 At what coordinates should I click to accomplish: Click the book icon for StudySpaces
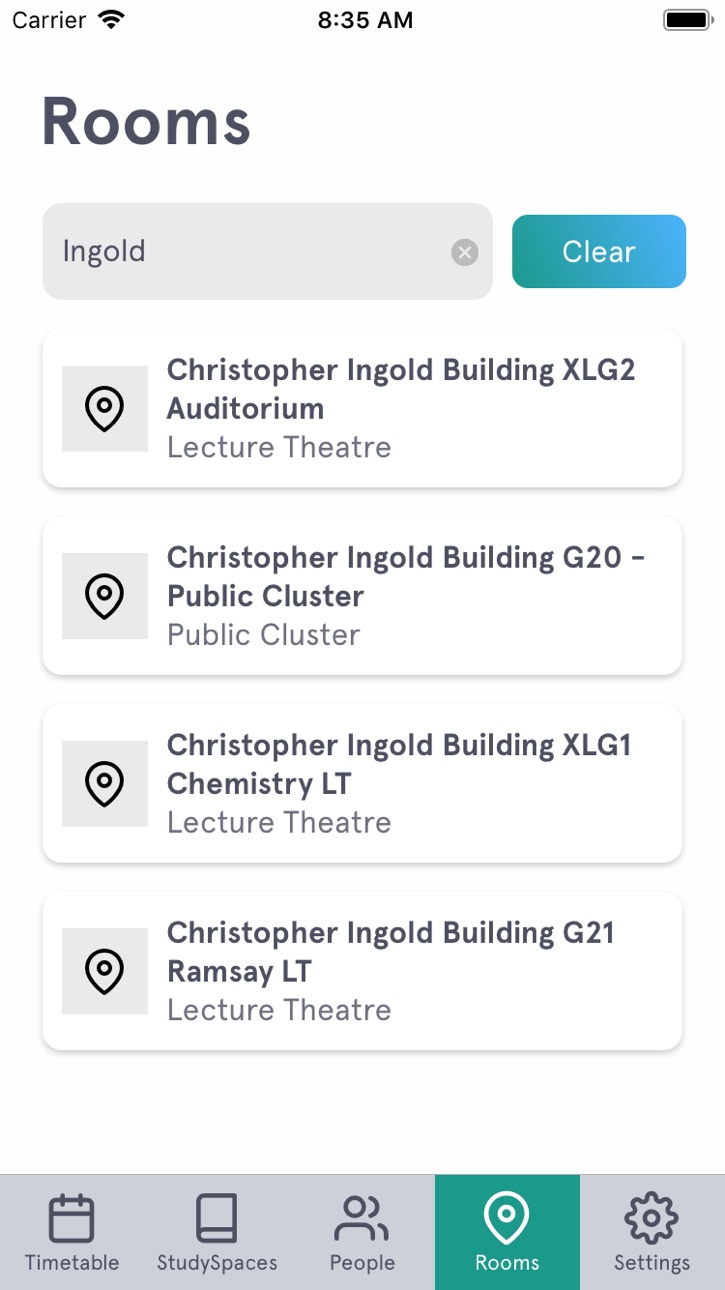click(x=217, y=1218)
